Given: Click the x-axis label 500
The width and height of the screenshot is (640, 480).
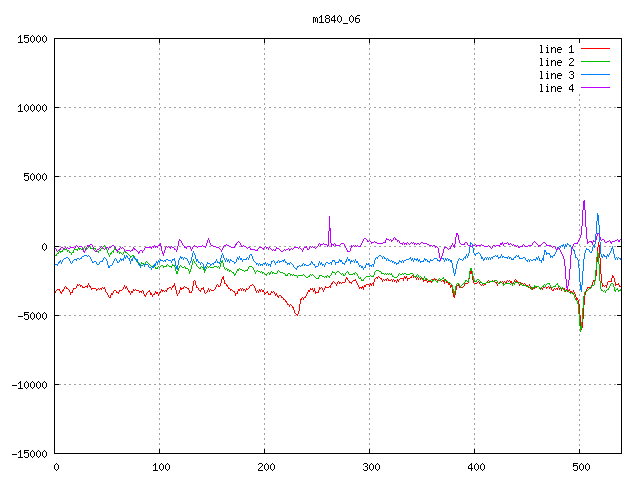Looking at the screenshot, I should point(581,467).
